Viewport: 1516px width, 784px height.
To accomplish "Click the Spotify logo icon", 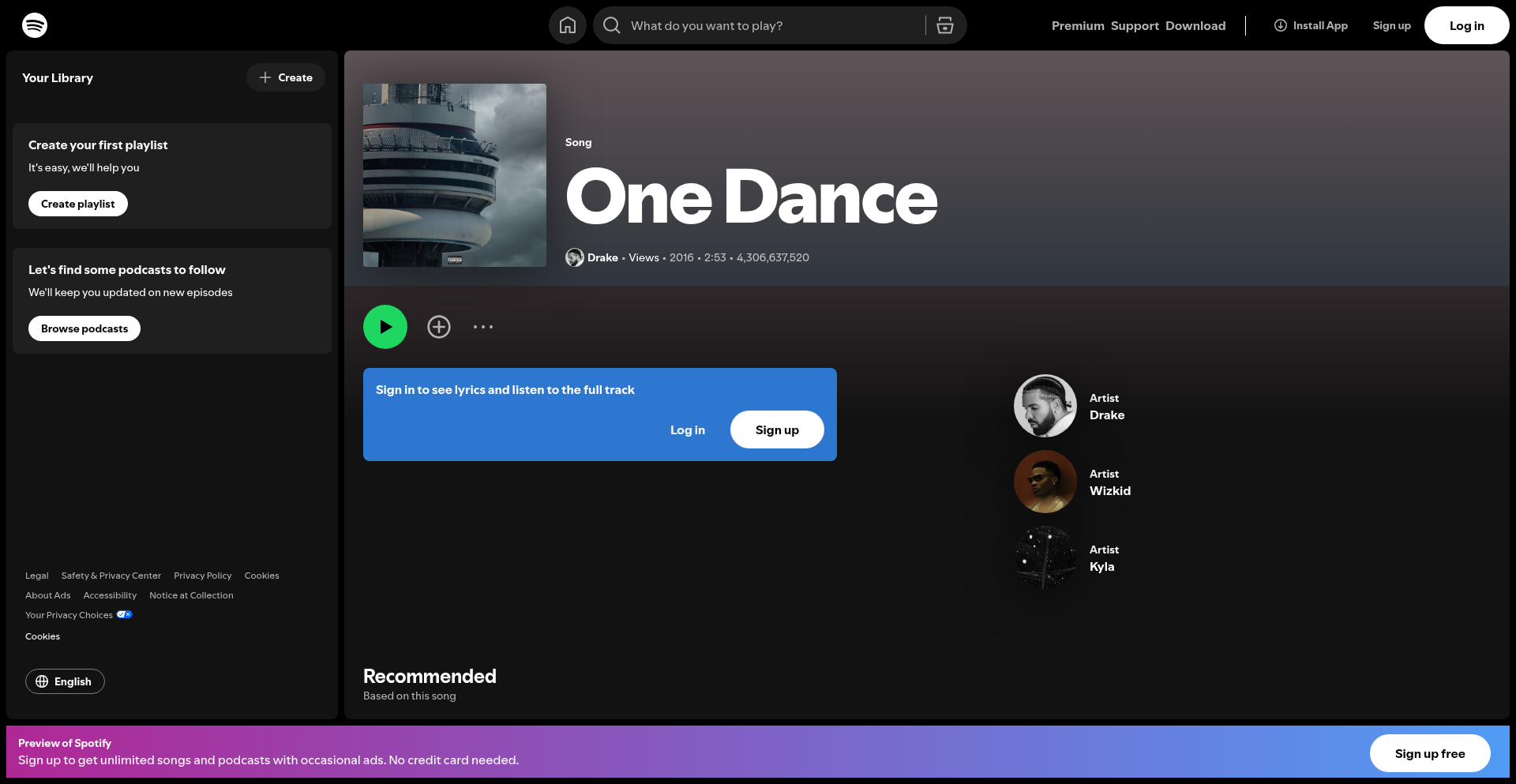I will 35,25.
